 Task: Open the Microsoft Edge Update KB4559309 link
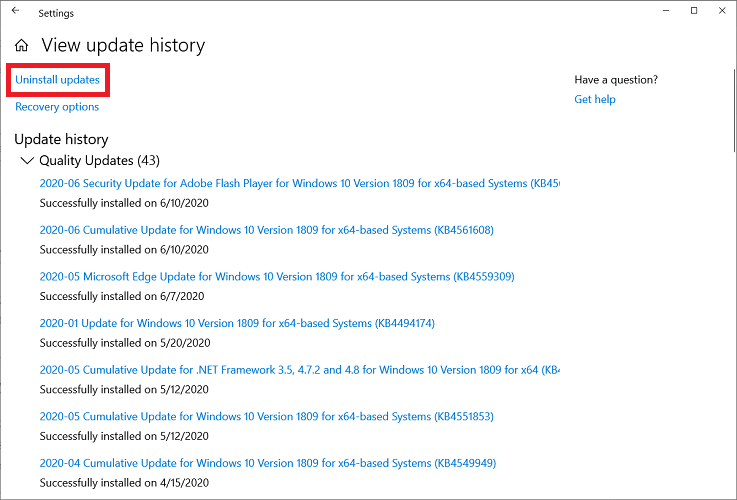click(277, 277)
